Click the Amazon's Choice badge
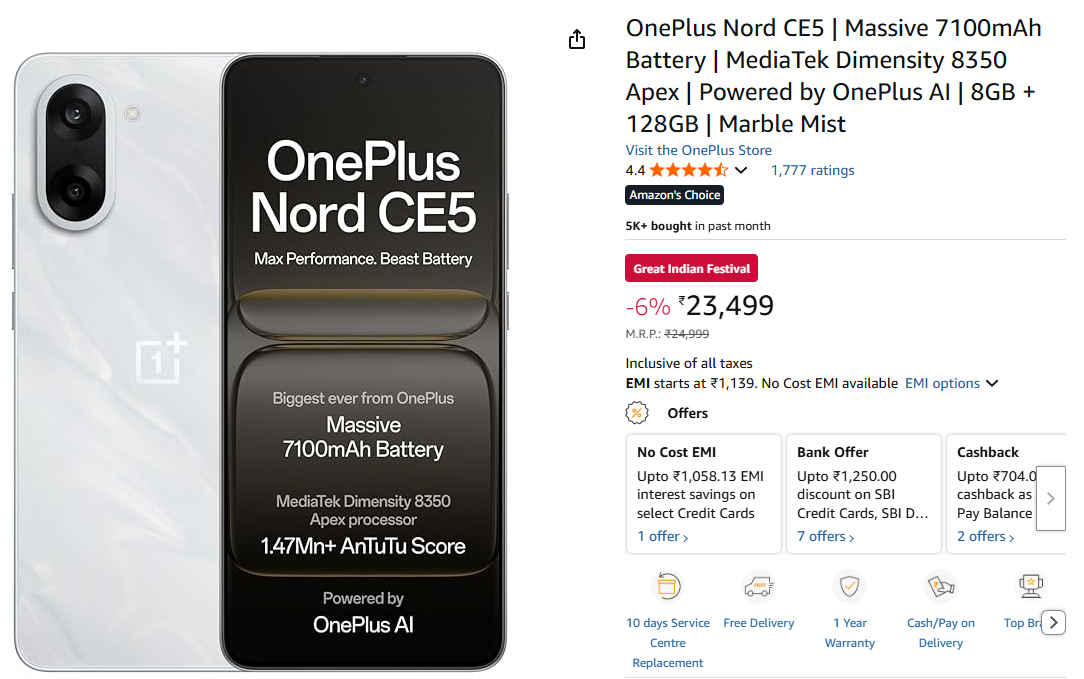The width and height of the screenshot is (1084, 679). pyautogui.click(x=674, y=195)
